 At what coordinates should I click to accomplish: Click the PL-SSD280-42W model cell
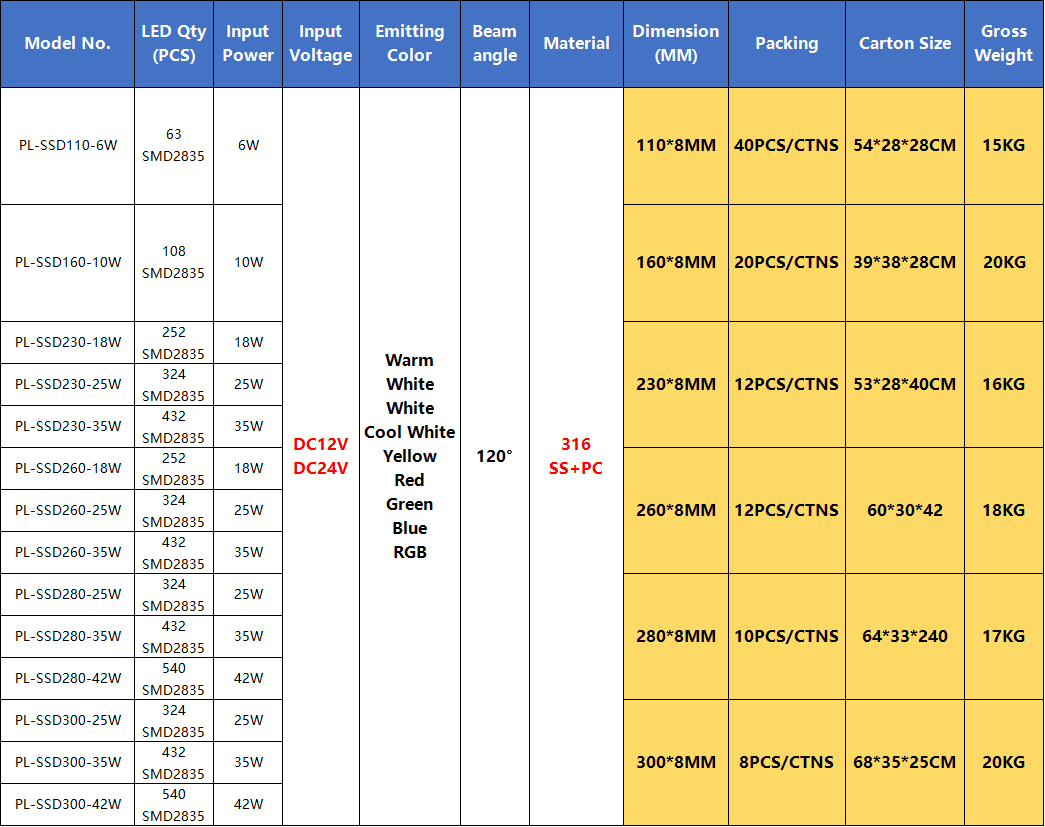pos(67,678)
